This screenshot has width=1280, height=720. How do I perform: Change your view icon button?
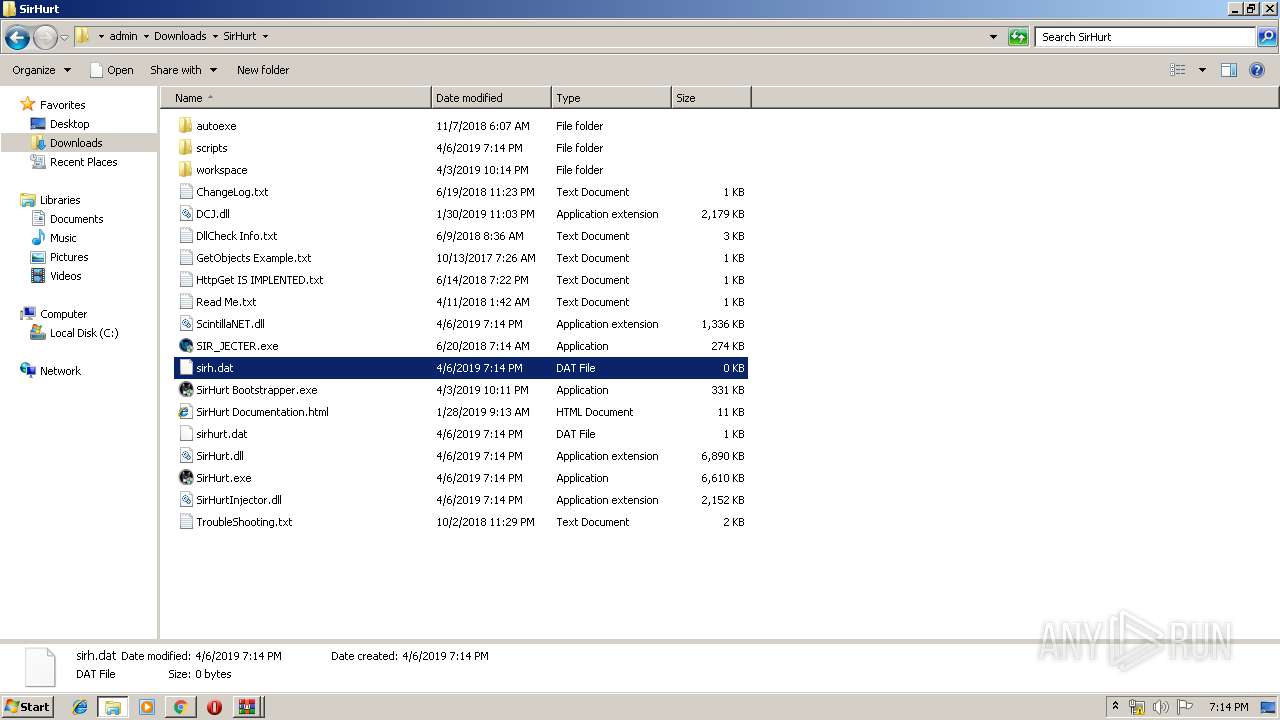pyautogui.click(x=1178, y=70)
